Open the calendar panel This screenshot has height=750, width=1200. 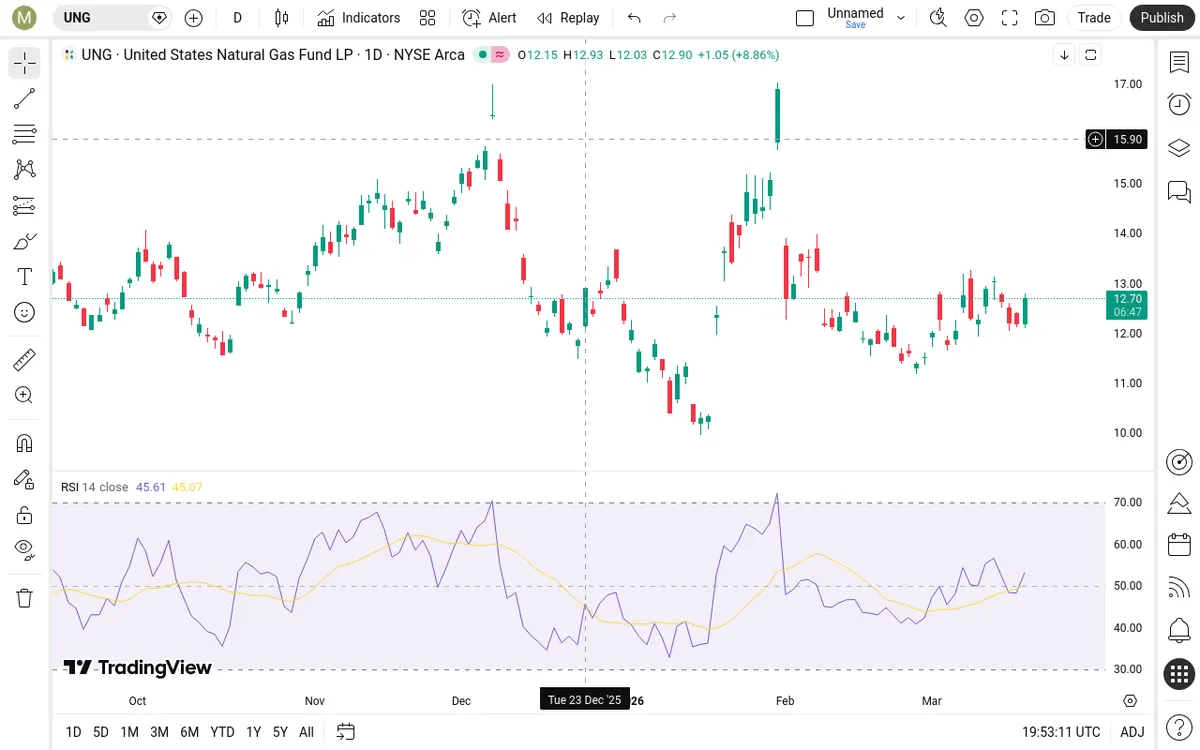pos(1179,545)
